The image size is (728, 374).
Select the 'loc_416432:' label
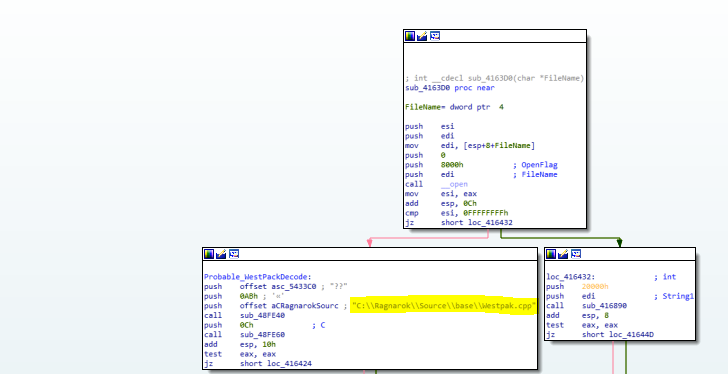click(x=571, y=277)
